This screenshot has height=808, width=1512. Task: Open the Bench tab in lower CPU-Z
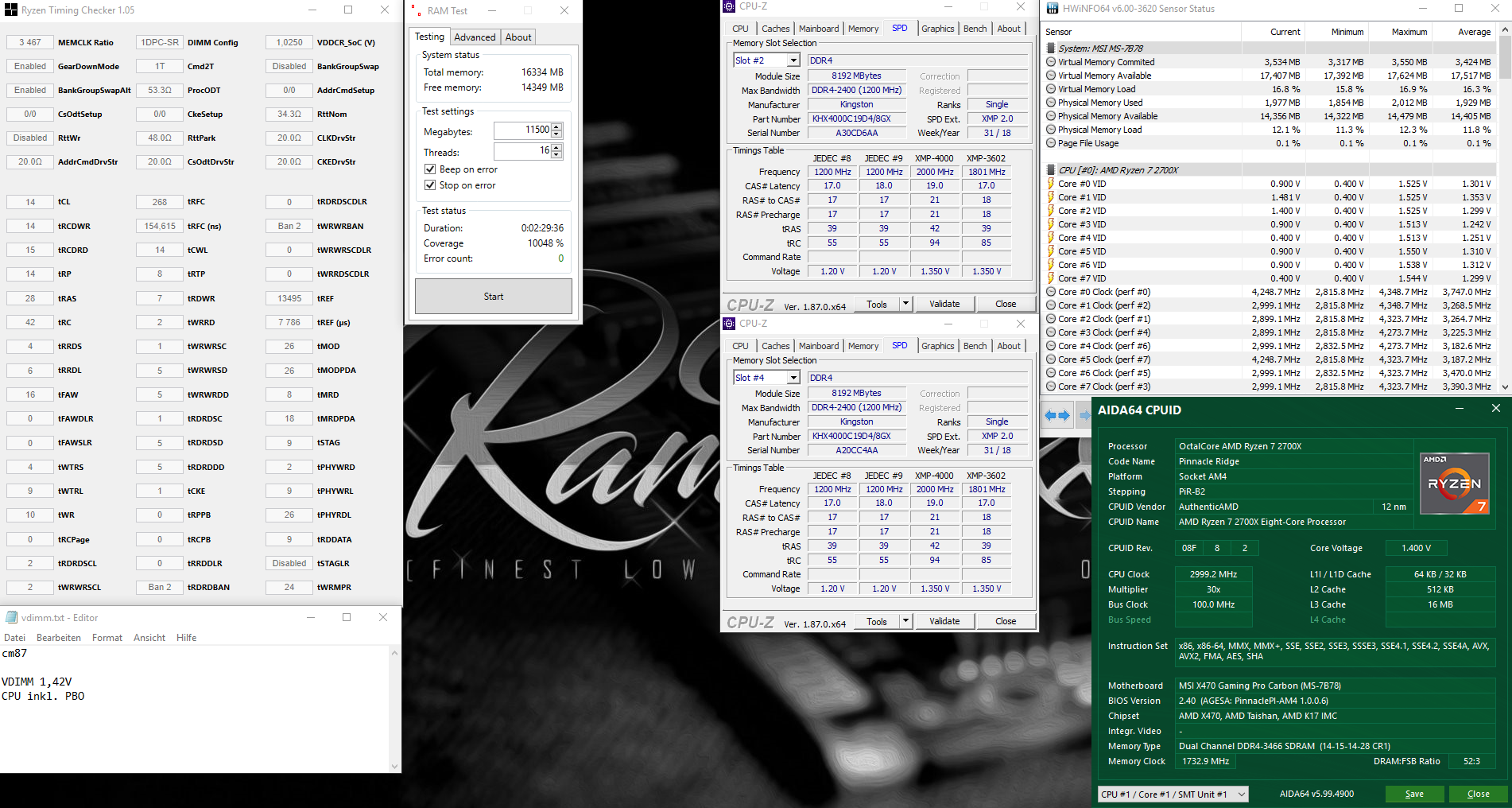tap(975, 346)
